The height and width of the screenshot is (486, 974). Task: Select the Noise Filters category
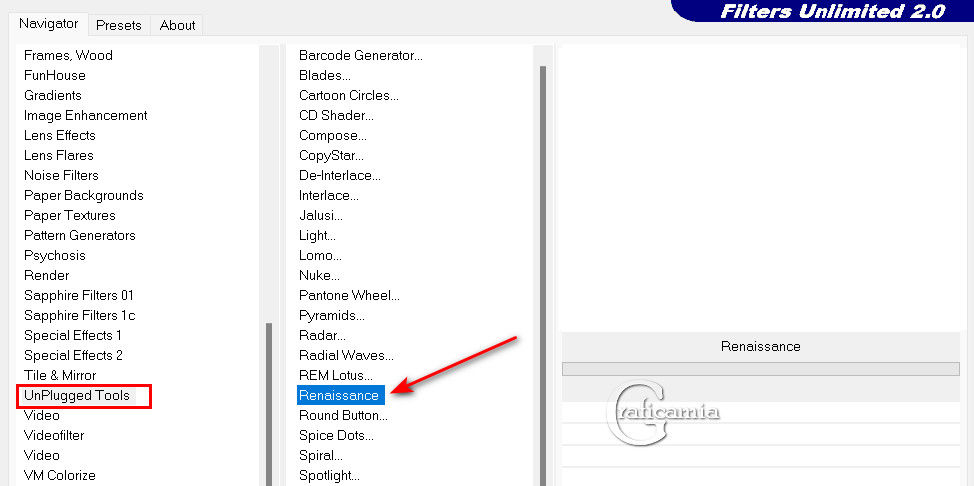(x=61, y=175)
